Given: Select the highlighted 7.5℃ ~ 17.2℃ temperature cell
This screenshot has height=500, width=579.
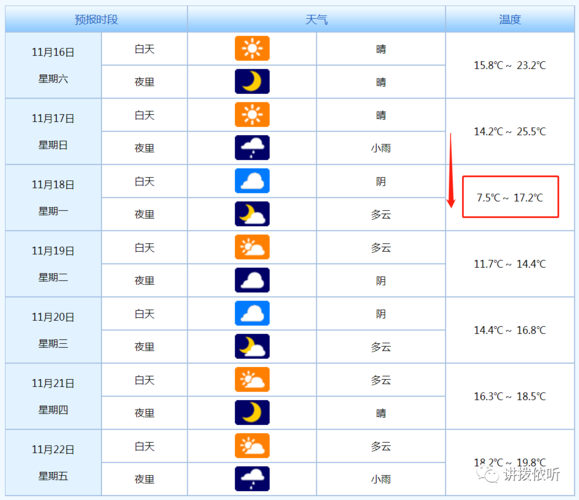Looking at the screenshot, I should point(510,197).
